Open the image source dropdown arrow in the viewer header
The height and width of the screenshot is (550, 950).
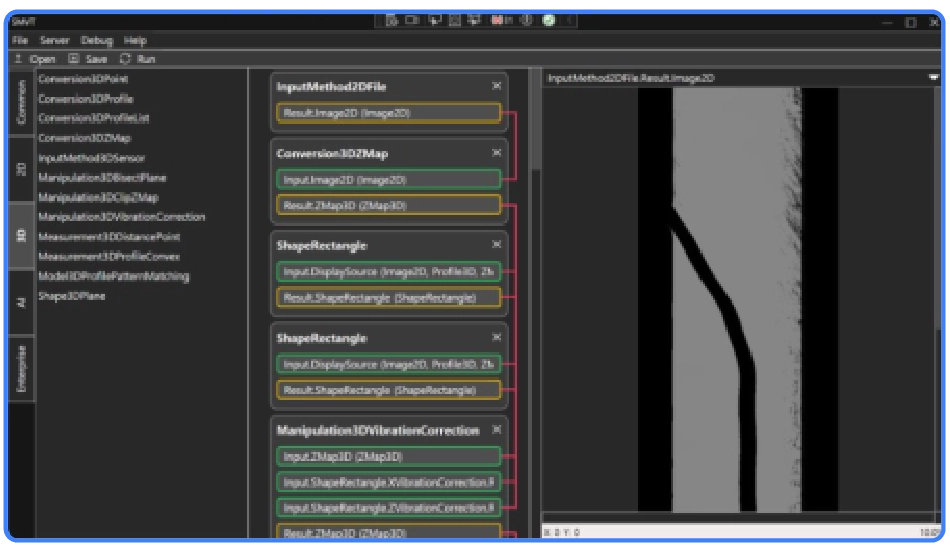pos(933,77)
